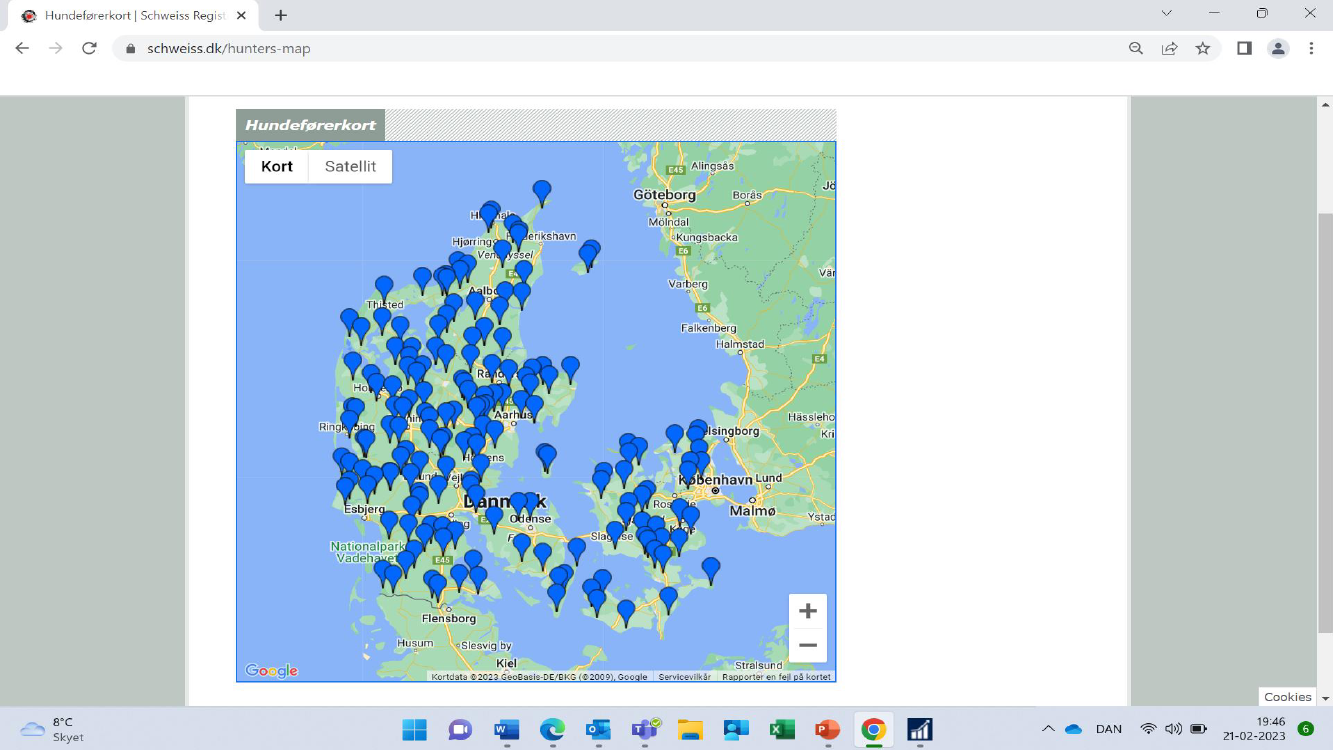Image resolution: width=1333 pixels, height=750 pixels.
Task: Open OneDrive cloud tray icon
Action: click(1074, 729)
